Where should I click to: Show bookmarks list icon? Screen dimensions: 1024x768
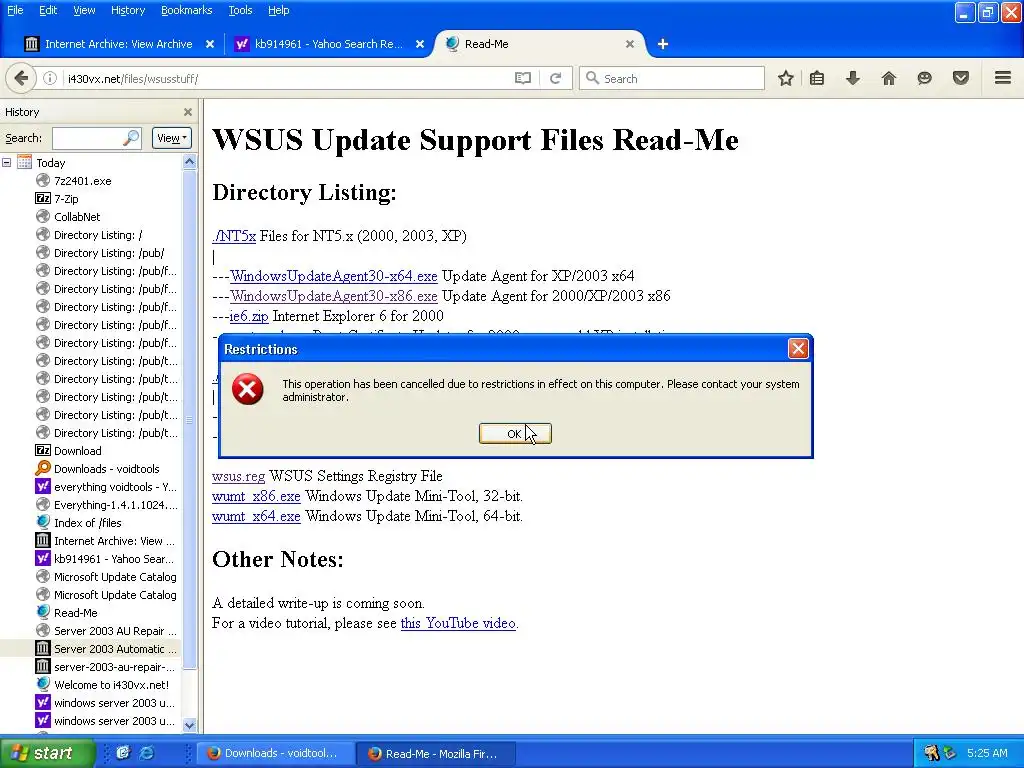(817, 78)
